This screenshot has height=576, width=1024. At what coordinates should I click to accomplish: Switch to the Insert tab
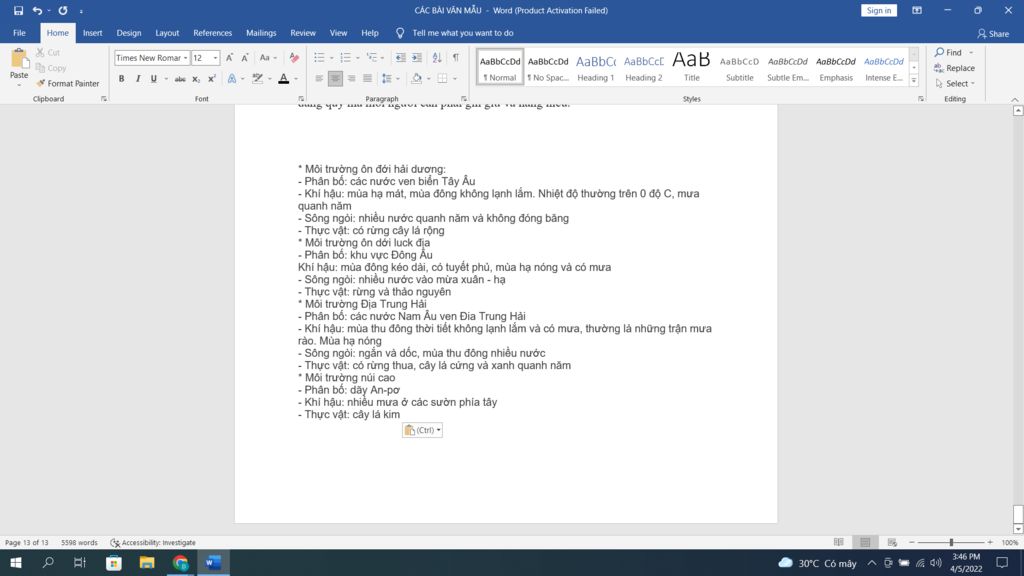(x=93, y=33)
